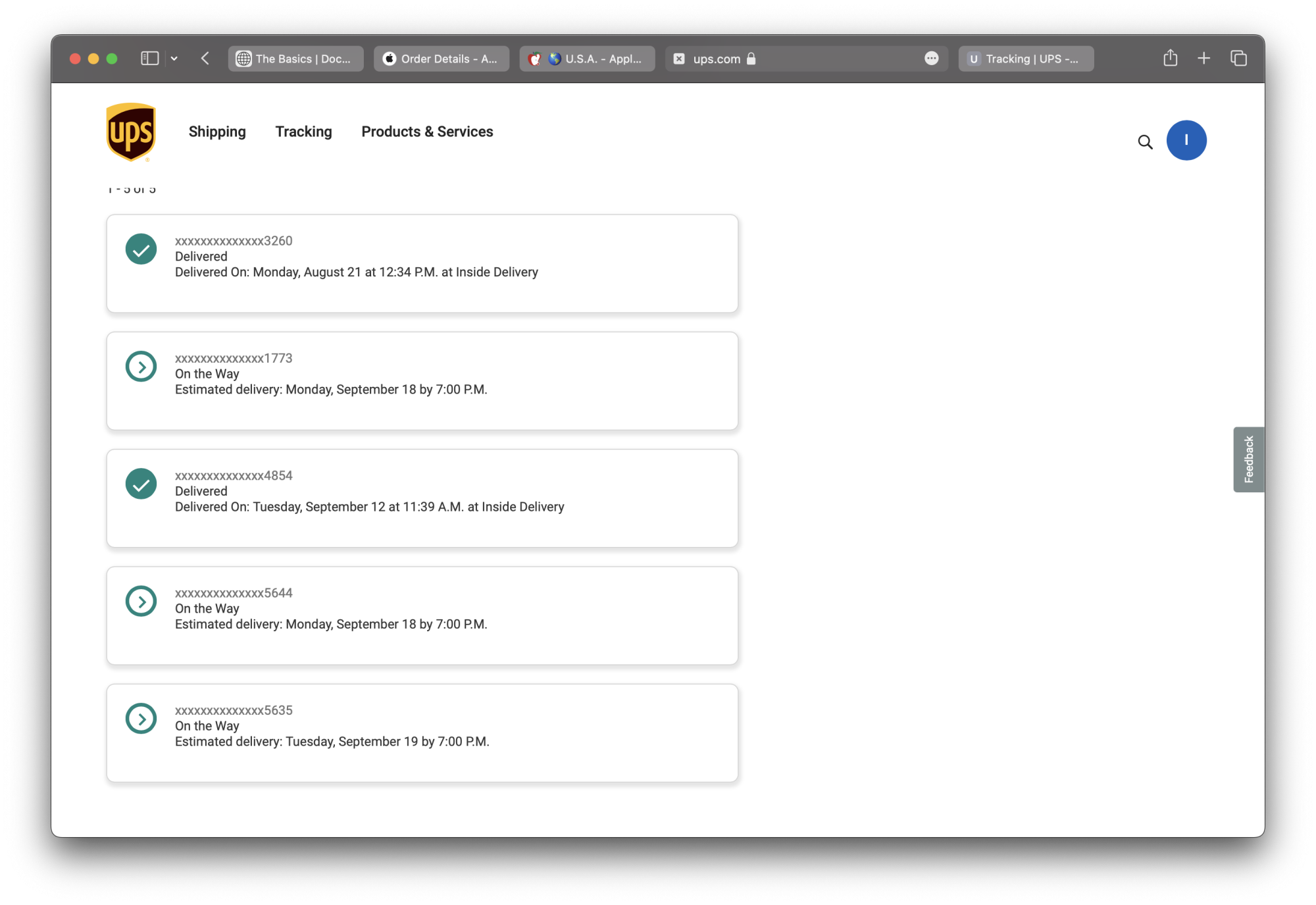This screenshot has width=1316, height=905.
Task: Click the Safari share icon
Action: point(1170,59)
